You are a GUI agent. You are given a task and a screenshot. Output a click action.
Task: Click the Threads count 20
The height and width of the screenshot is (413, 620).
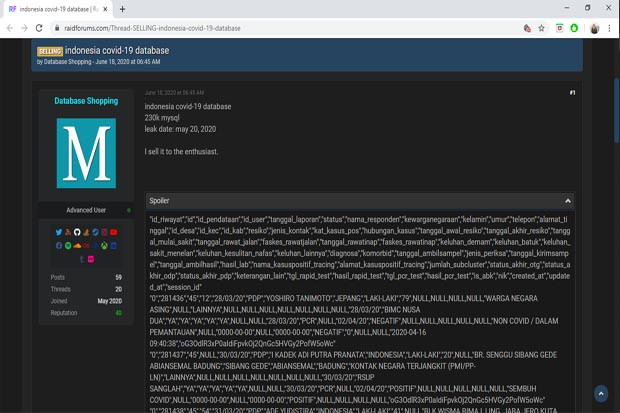(119, 289)
